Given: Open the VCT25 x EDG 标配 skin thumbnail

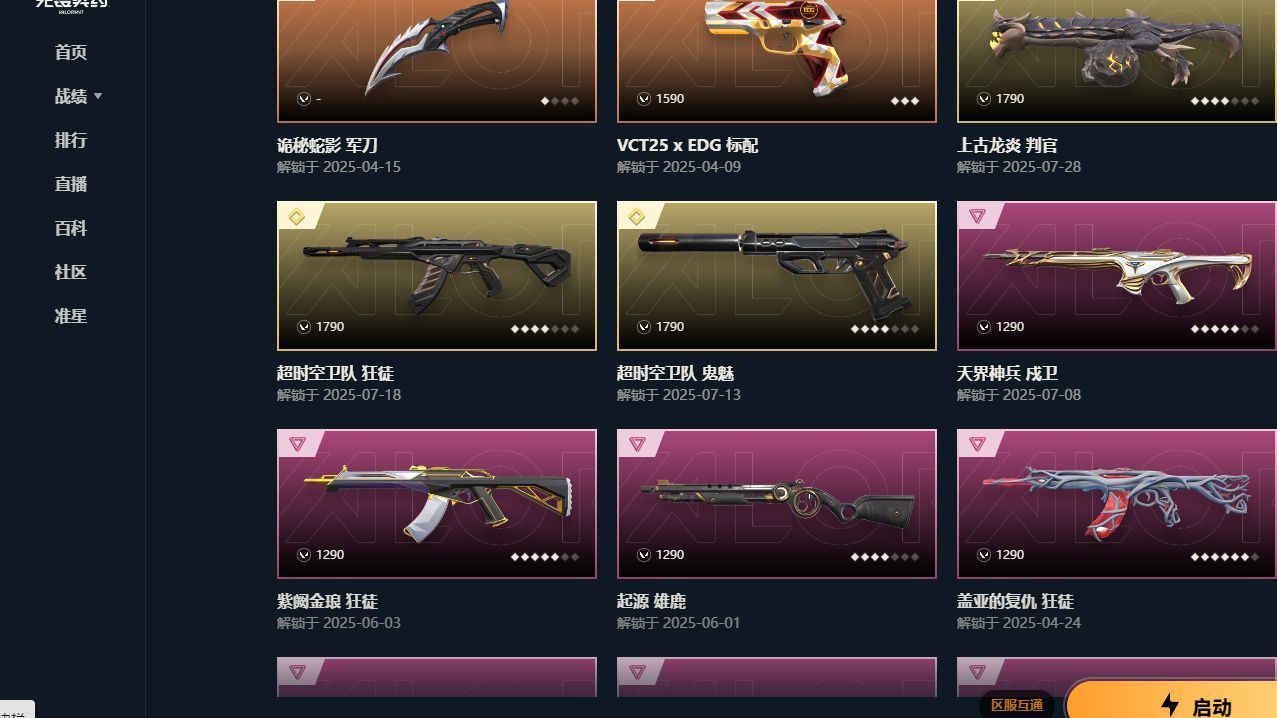Looking at the screenshot, I should point(777,60).
